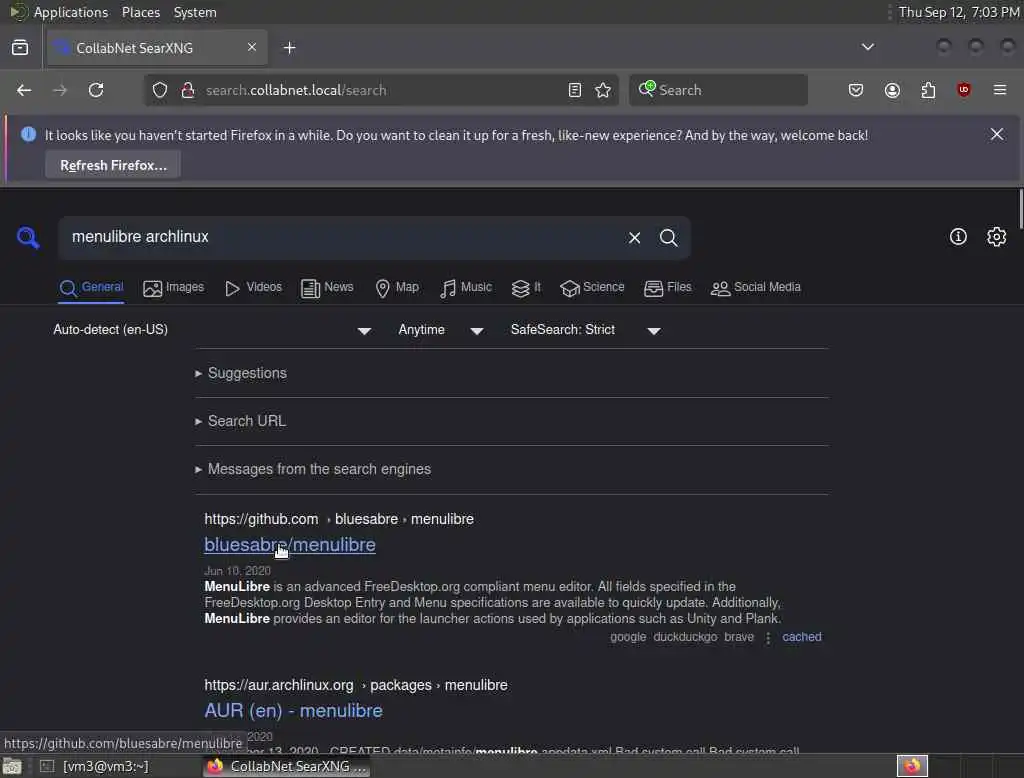
Task: Click the three-dot result options next to brave
Action: pos(768,638)
